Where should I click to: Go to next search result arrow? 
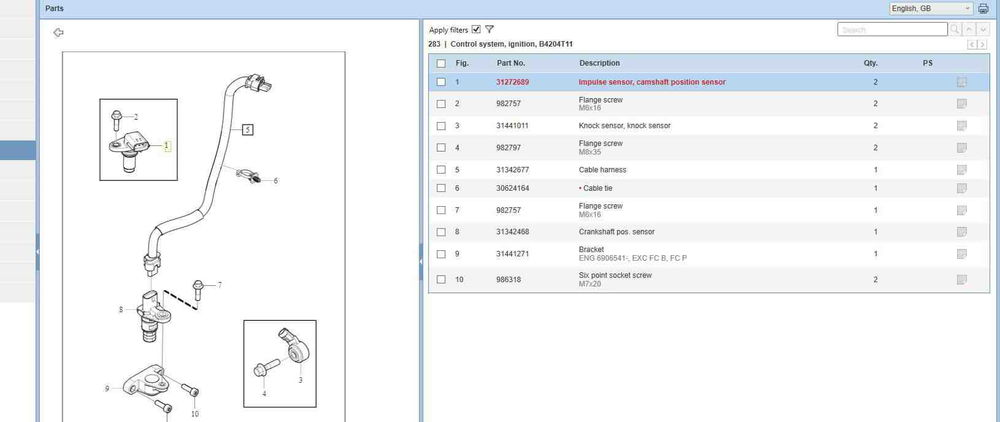pos(984,30)
